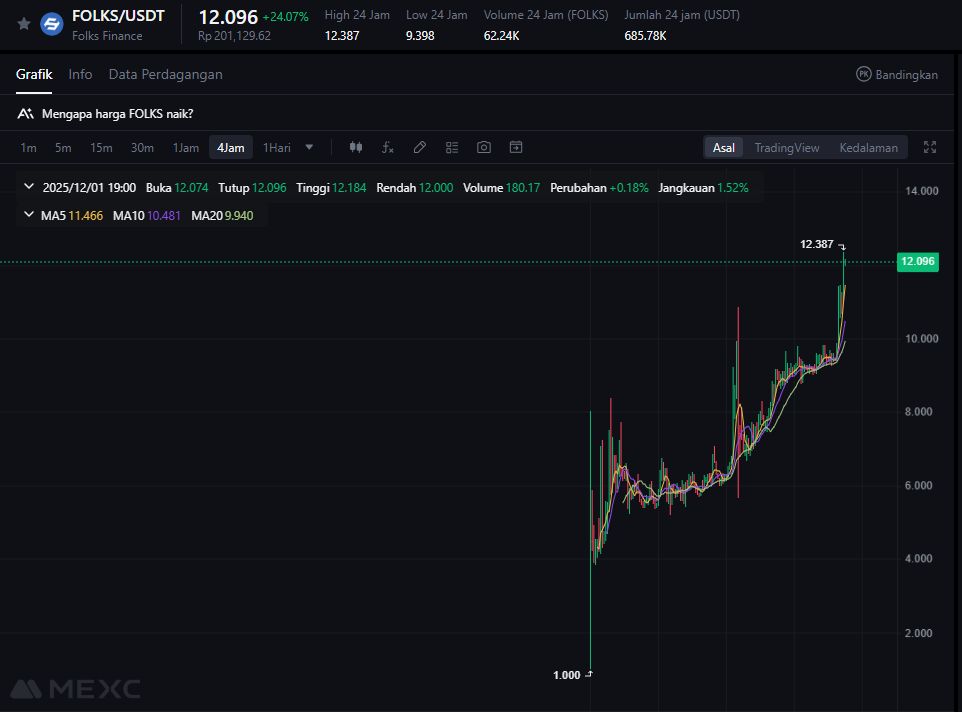
Task: Open candlestick chart type selector
Action: 355,147
